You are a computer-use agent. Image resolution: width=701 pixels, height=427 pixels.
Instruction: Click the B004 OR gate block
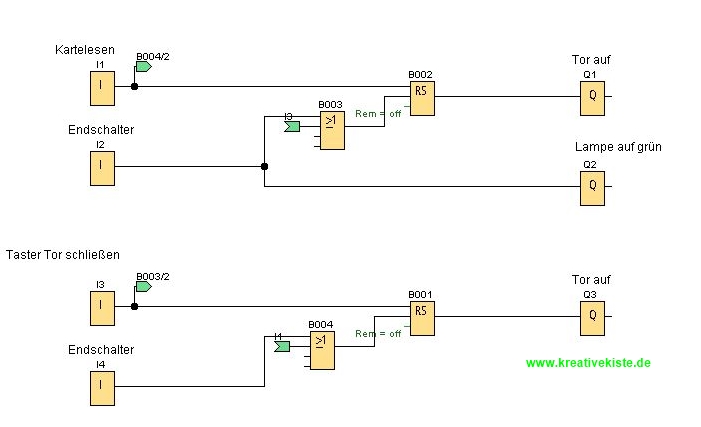click(x=322, y=350)
